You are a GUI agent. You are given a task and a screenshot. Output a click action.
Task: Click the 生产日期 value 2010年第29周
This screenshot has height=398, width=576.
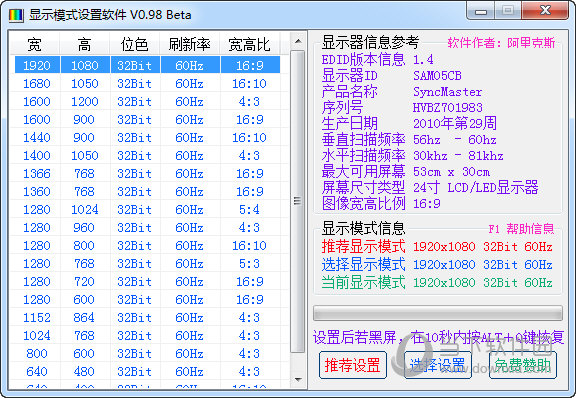[x=455, y=123]
